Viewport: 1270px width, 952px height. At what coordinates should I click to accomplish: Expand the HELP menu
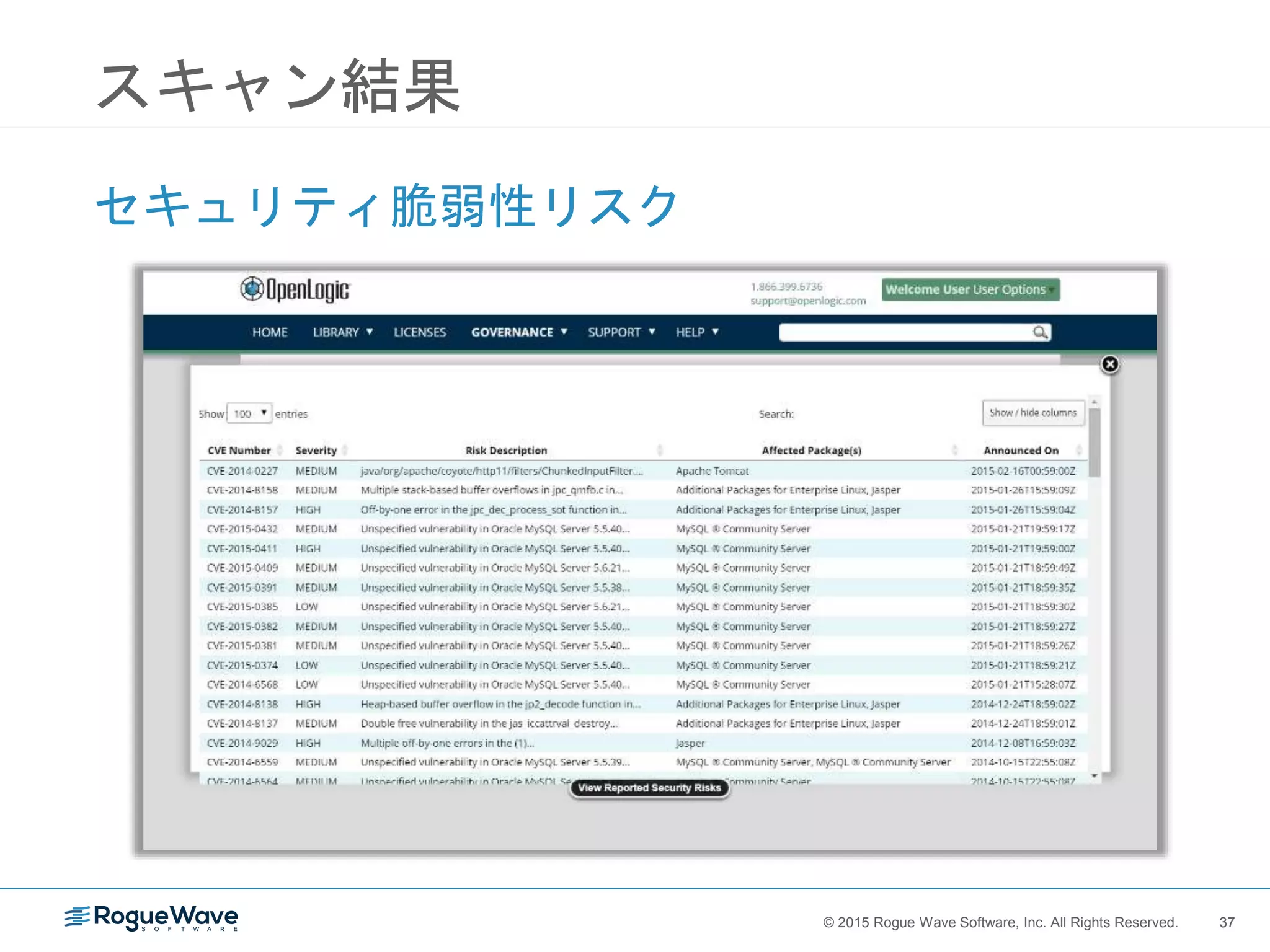click(697, 332)
